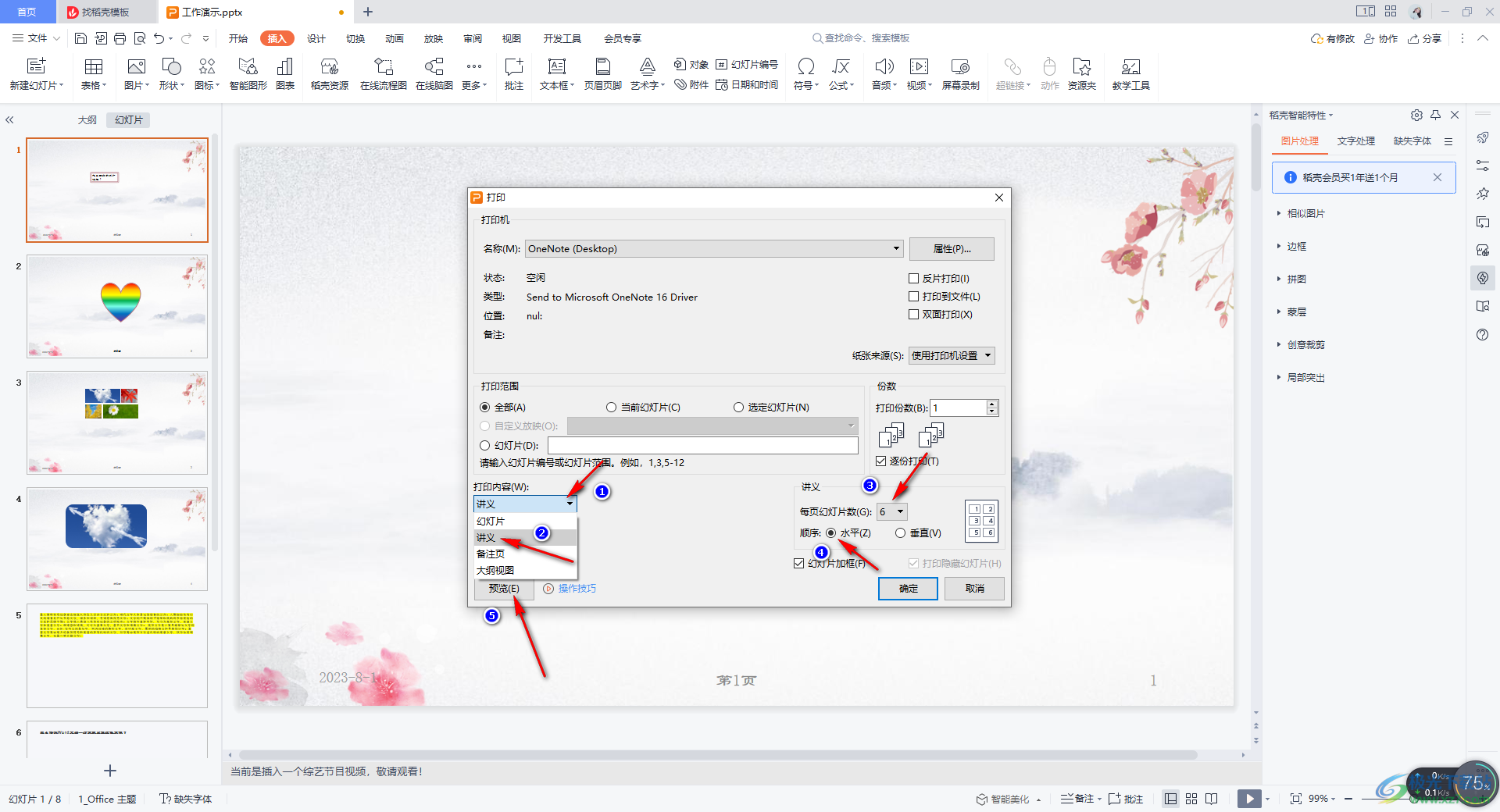The image size is (1500, 812).
Task: Open the Shapes icon
Action: click(x=171, y=66)
